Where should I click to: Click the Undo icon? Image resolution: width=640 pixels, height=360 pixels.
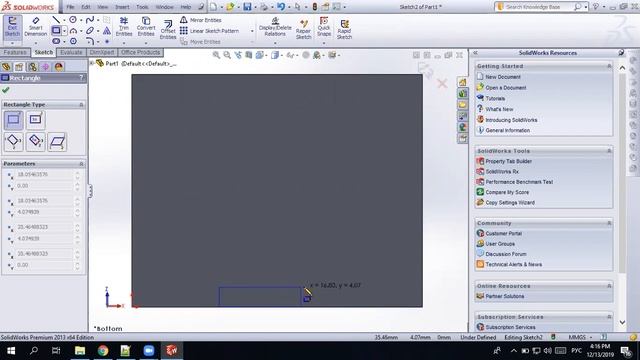[x=281, y=7]
